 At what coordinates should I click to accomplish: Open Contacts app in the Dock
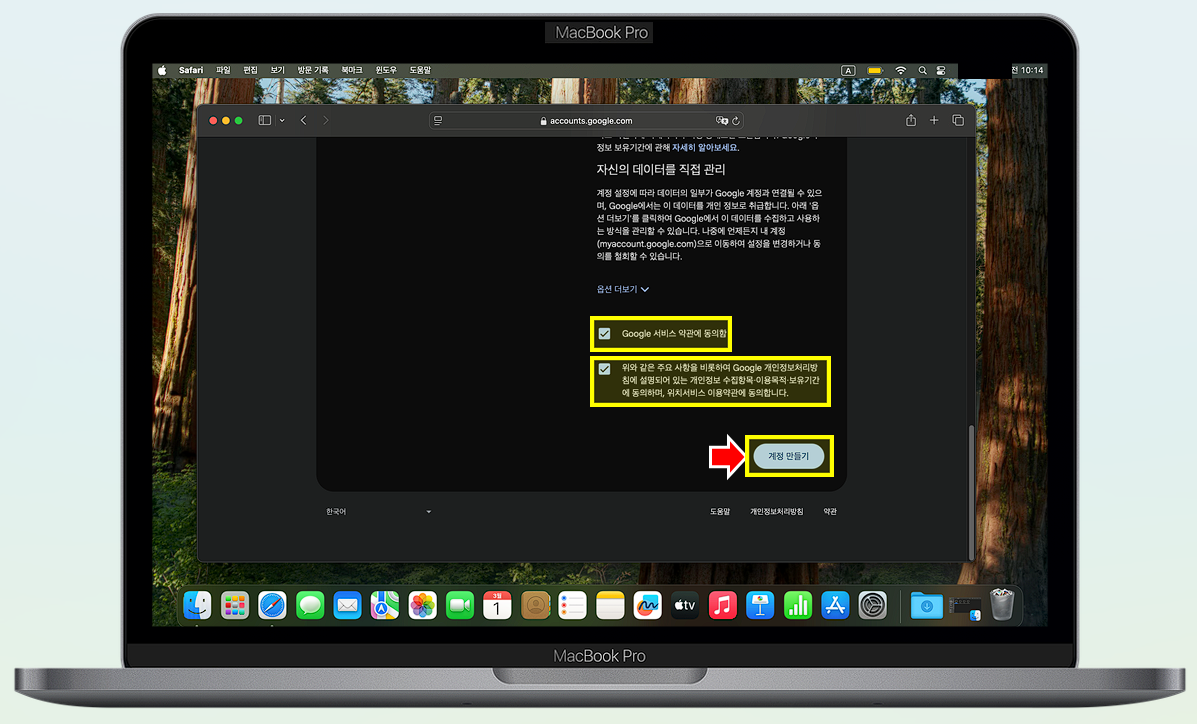pyautogui.click(x=535, y=606)
